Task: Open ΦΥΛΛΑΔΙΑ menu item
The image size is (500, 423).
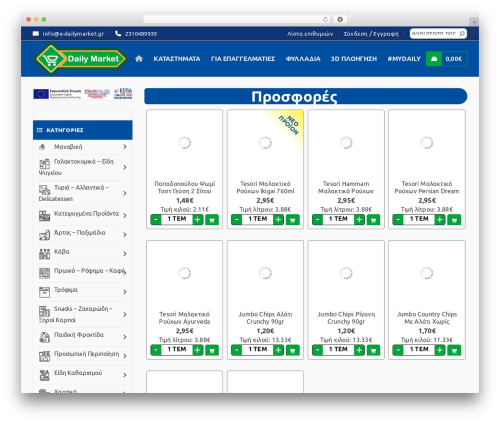Action: pyautogui.click(x=303, y=59)
